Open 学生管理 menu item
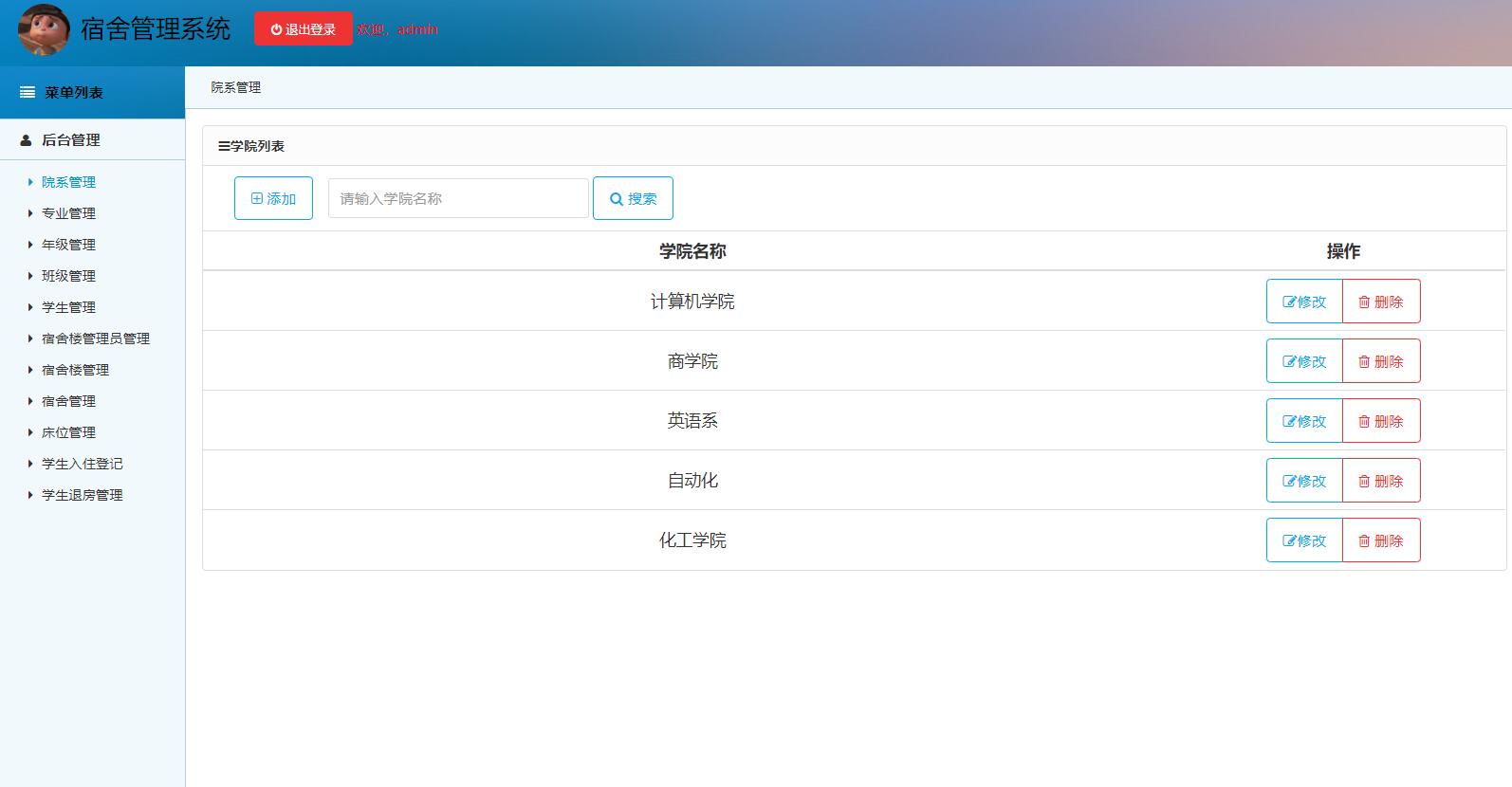Viewport: 1512px width, 787px height. 68,307
